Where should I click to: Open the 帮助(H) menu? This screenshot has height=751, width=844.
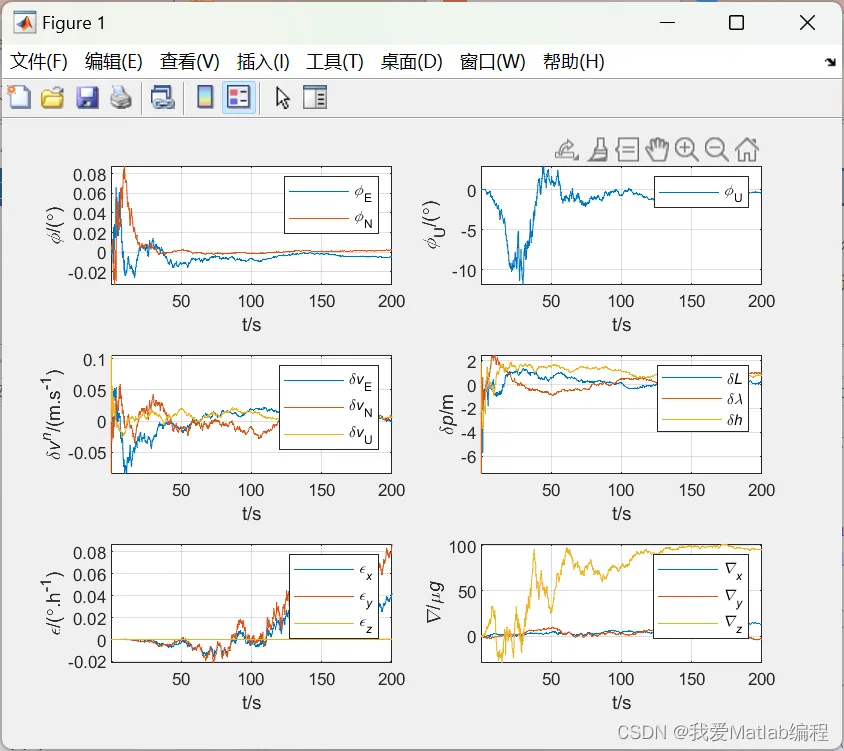click(573, 61)
